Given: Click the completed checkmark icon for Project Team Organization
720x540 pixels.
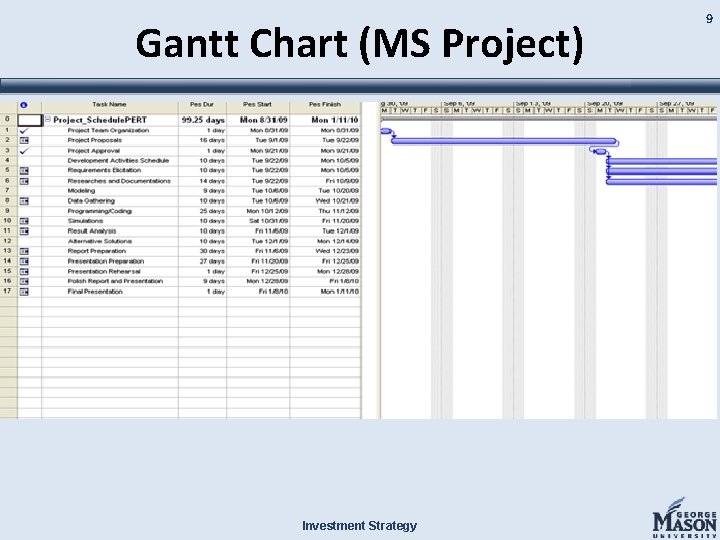Looking at the screenshot, I should click(24, 131).
